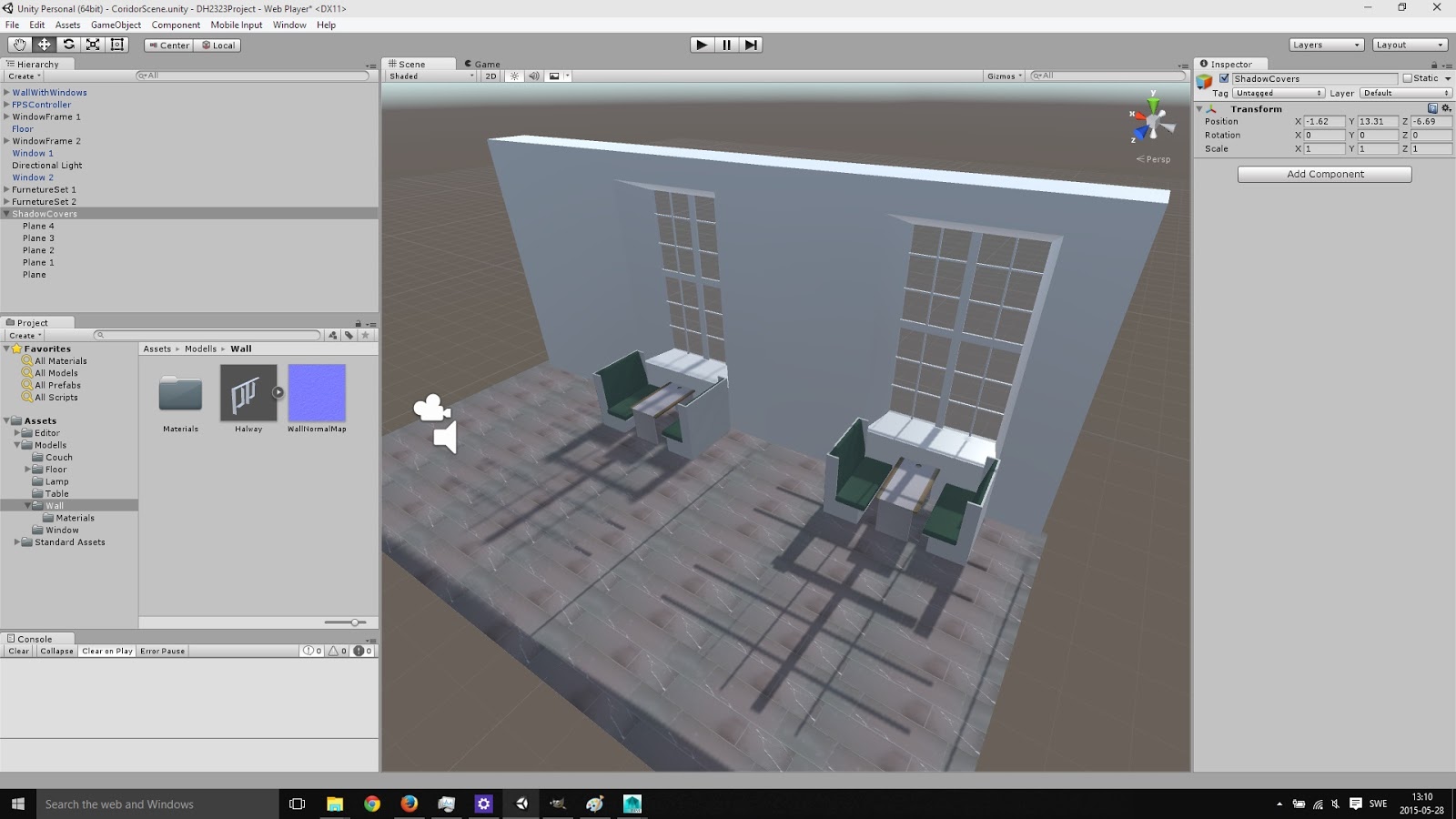1456x819 pixels.
Task: Toggle 2D scene view mode
Action: point(490,76)
